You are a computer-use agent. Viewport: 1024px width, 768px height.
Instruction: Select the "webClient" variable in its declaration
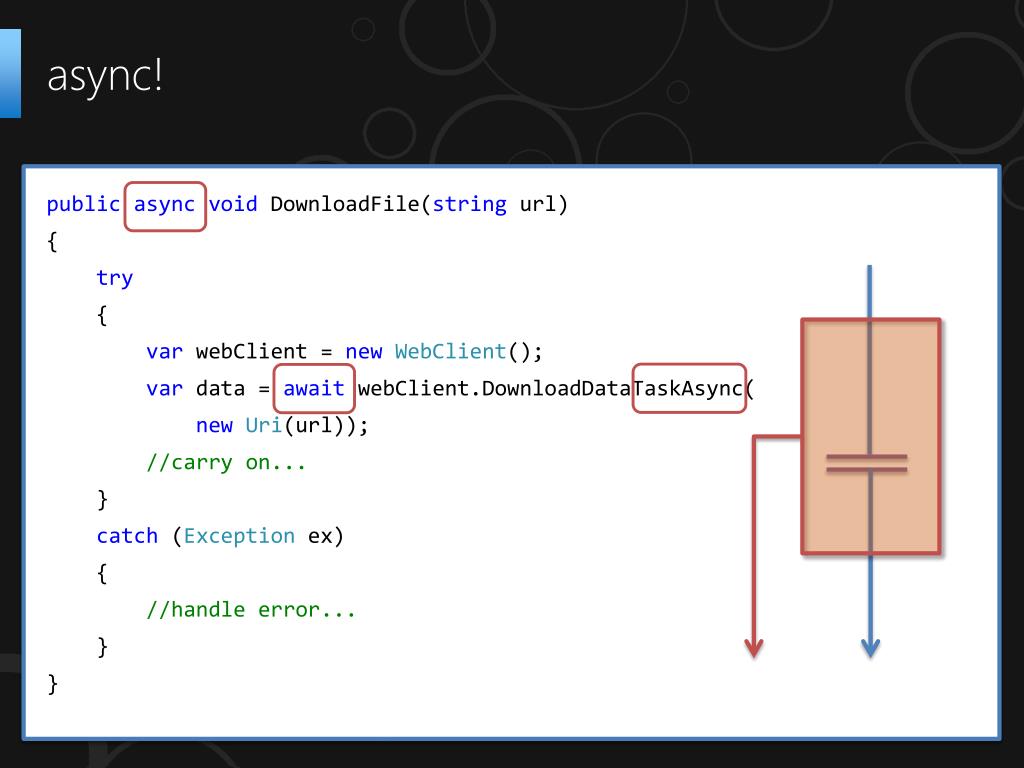tap(251, 352)
